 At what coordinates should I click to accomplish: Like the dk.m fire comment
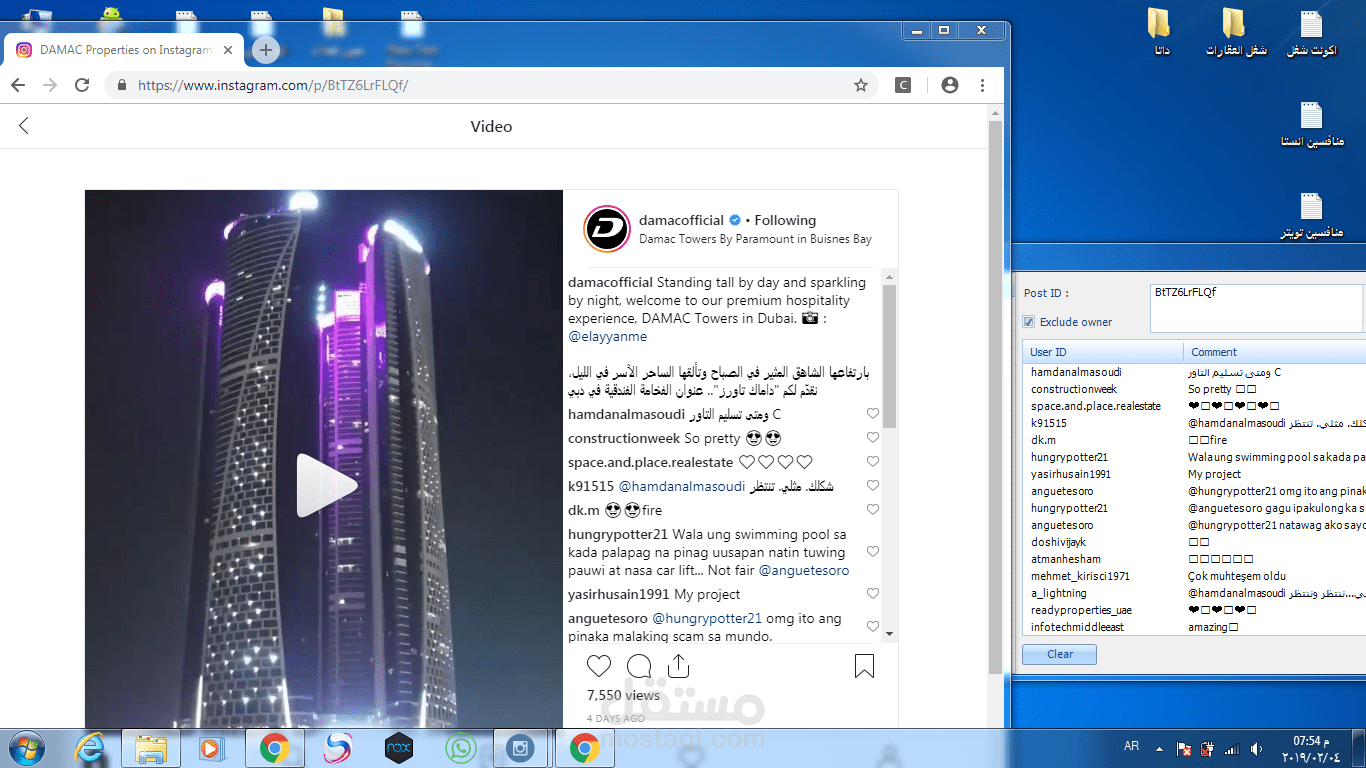point(873,510)
